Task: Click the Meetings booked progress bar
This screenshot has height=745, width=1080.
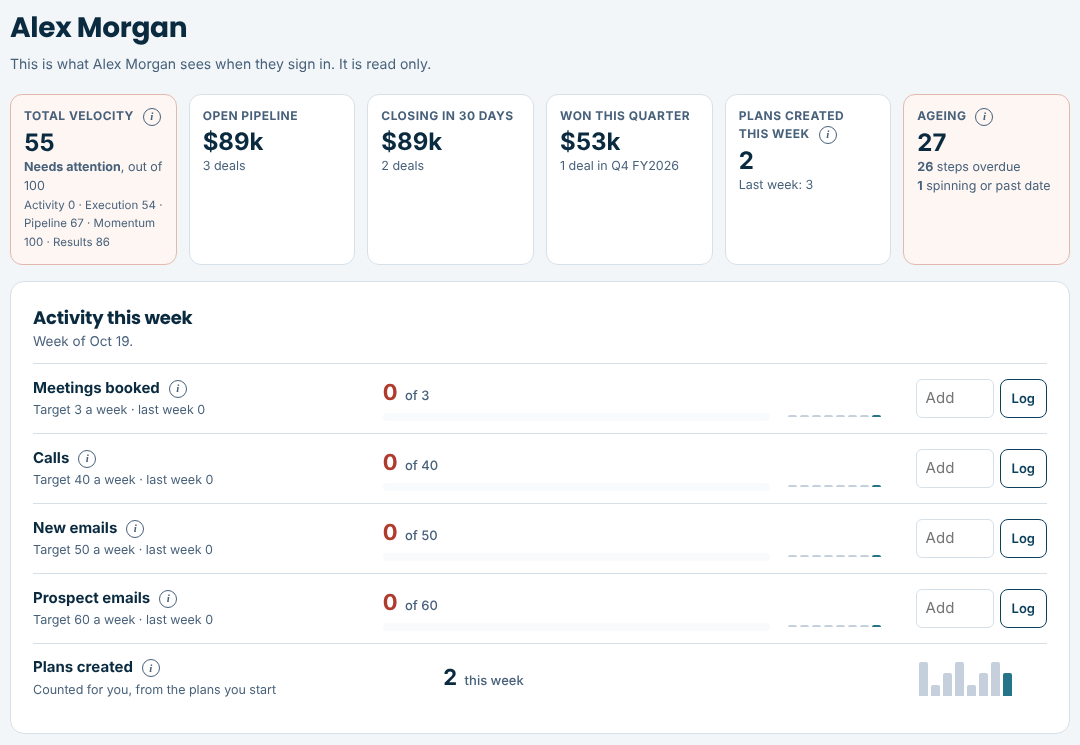Action: tap(576, 417)
